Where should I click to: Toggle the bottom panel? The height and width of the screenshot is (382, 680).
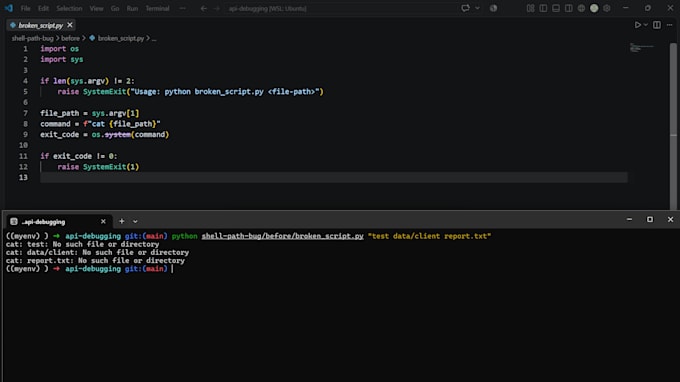coord(556,8)
